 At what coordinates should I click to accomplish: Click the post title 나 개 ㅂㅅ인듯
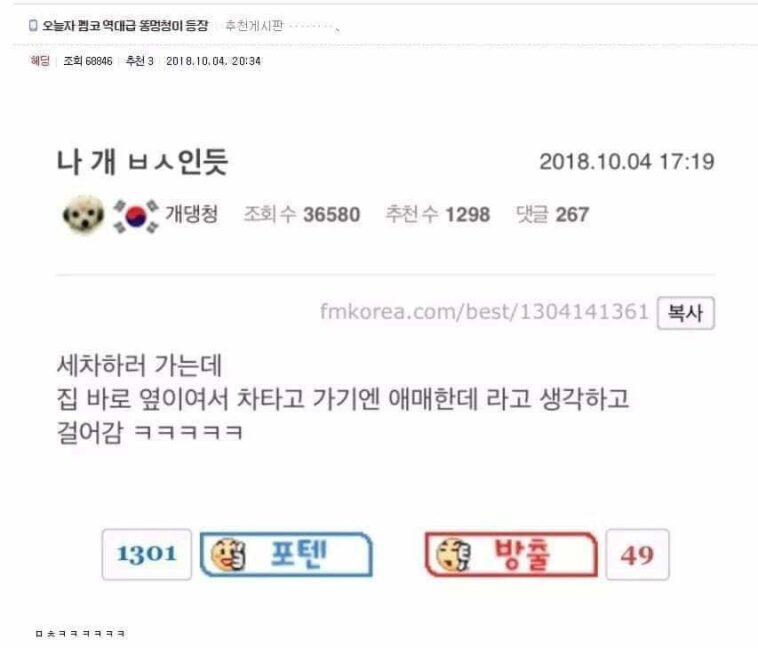pos(143,162)
